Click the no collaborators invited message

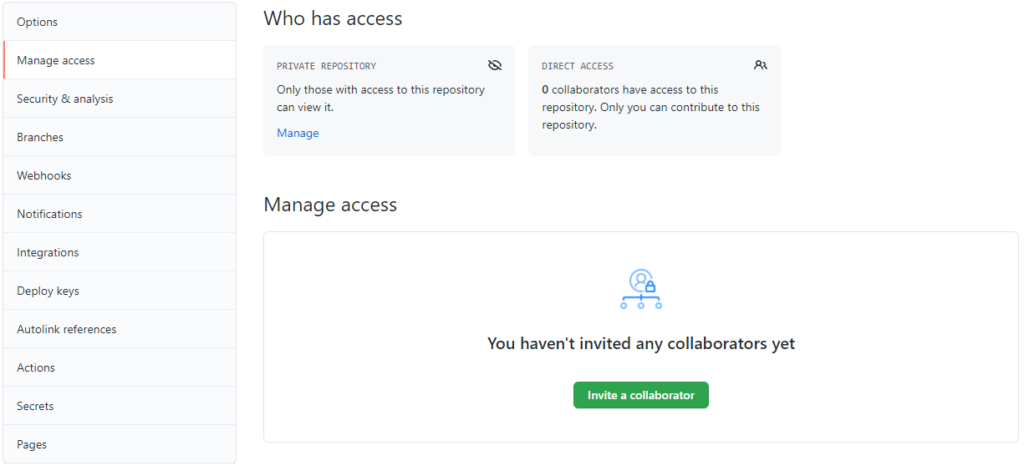(x=641, y=344)
